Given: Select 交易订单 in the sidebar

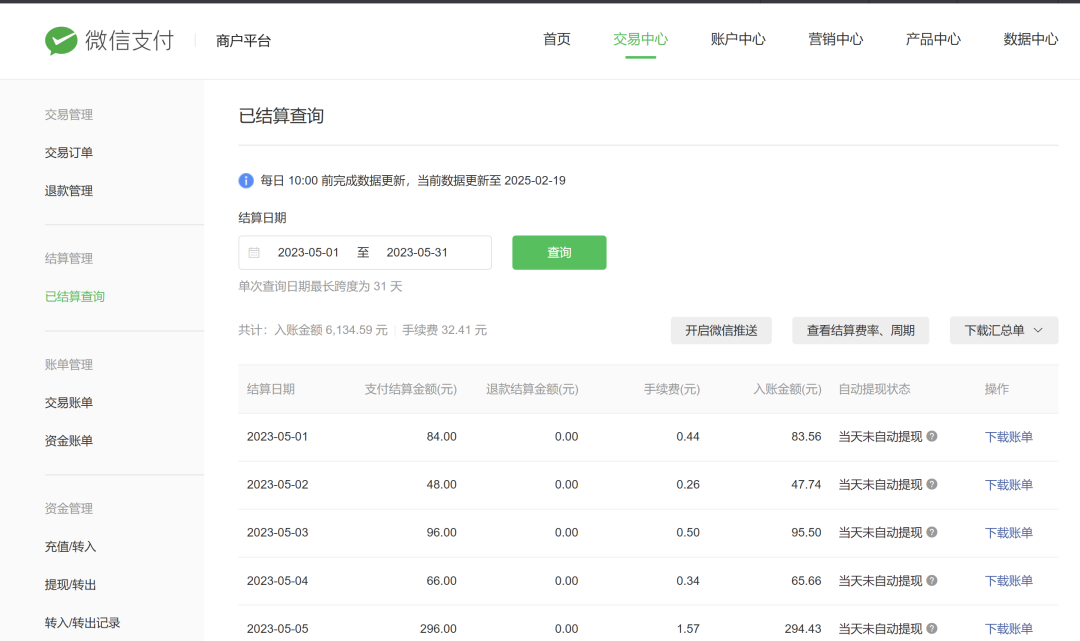Looking at the screenshot, I should pyautogui.click(x=68, y=152).
